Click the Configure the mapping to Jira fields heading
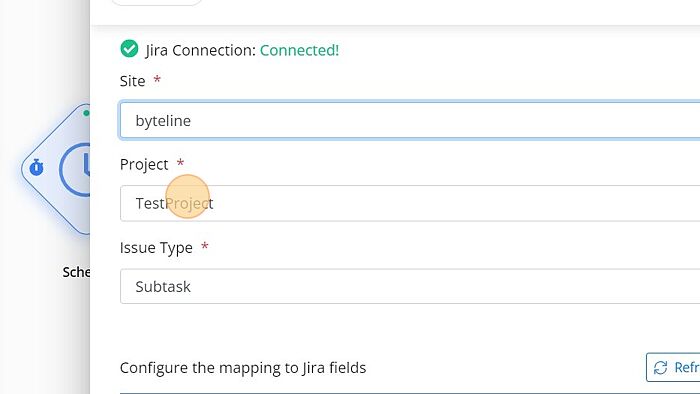The height and width of the screenshot is (394, 700). pyautogui.click(x=243, y=368)
